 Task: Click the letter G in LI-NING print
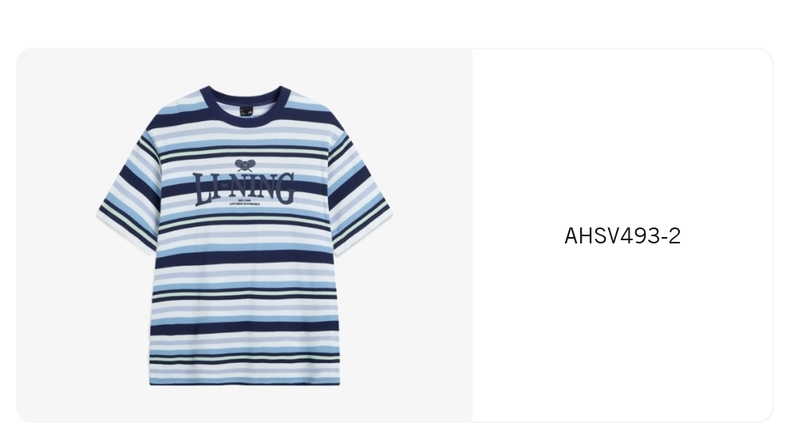click(x=286, y=188)
